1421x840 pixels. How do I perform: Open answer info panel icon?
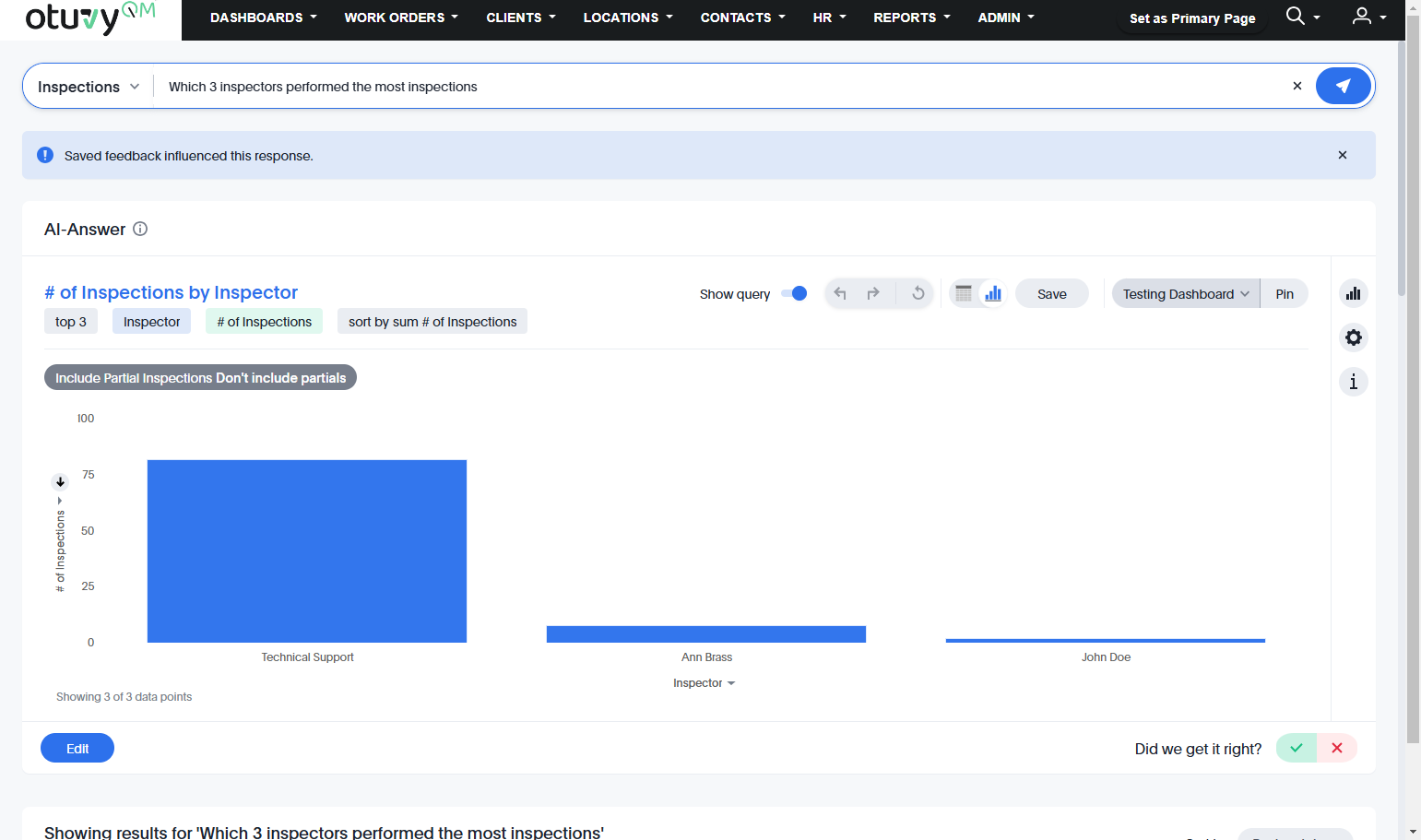(x=1353, y=382)
